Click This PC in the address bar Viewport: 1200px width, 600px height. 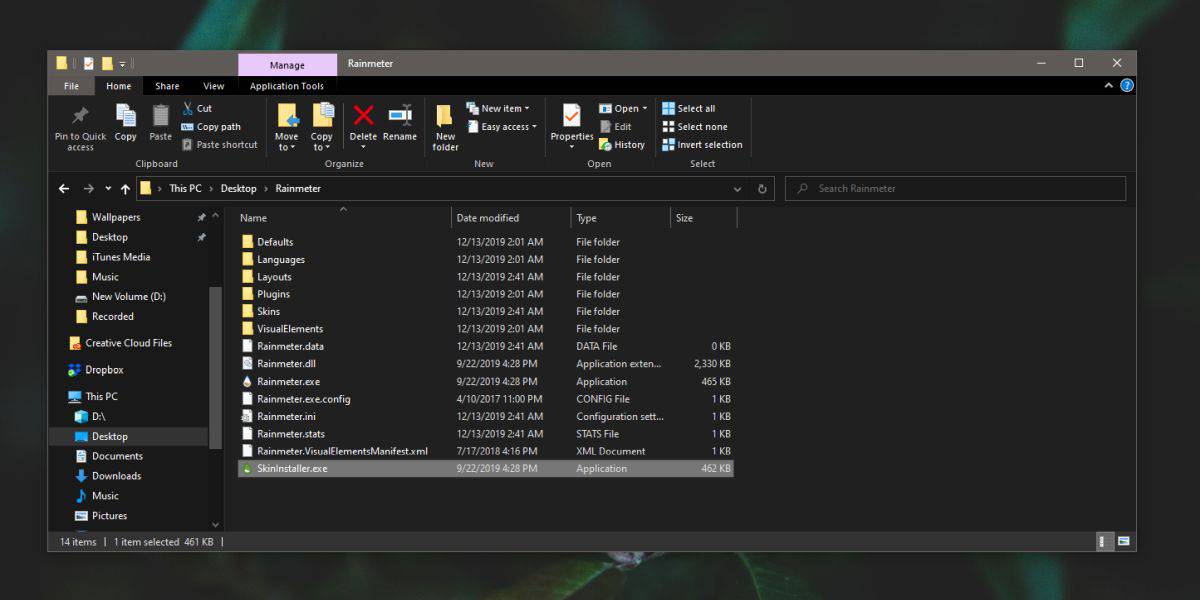coord(185,188)
